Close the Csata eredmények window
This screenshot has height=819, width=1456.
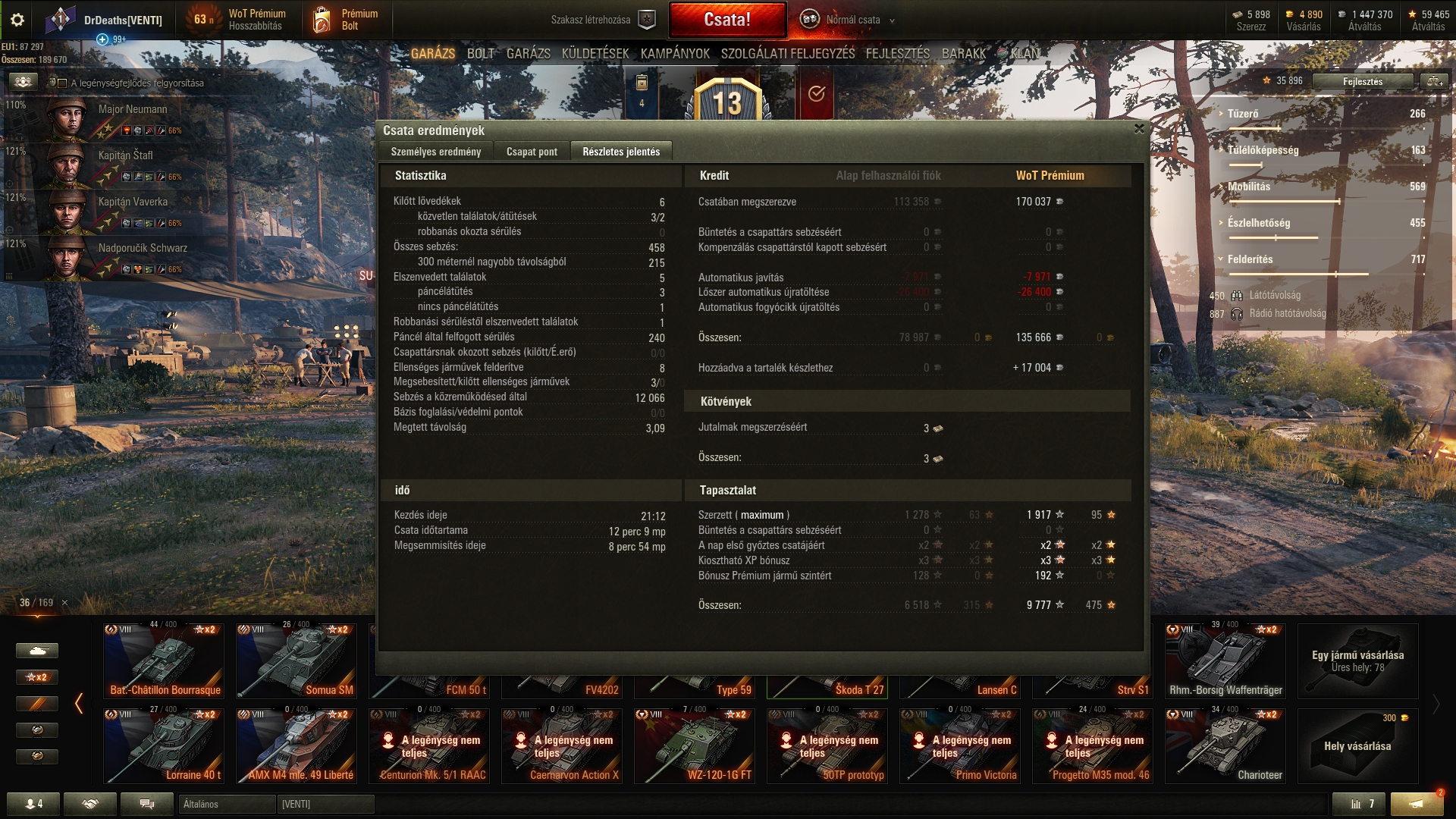1138,129
